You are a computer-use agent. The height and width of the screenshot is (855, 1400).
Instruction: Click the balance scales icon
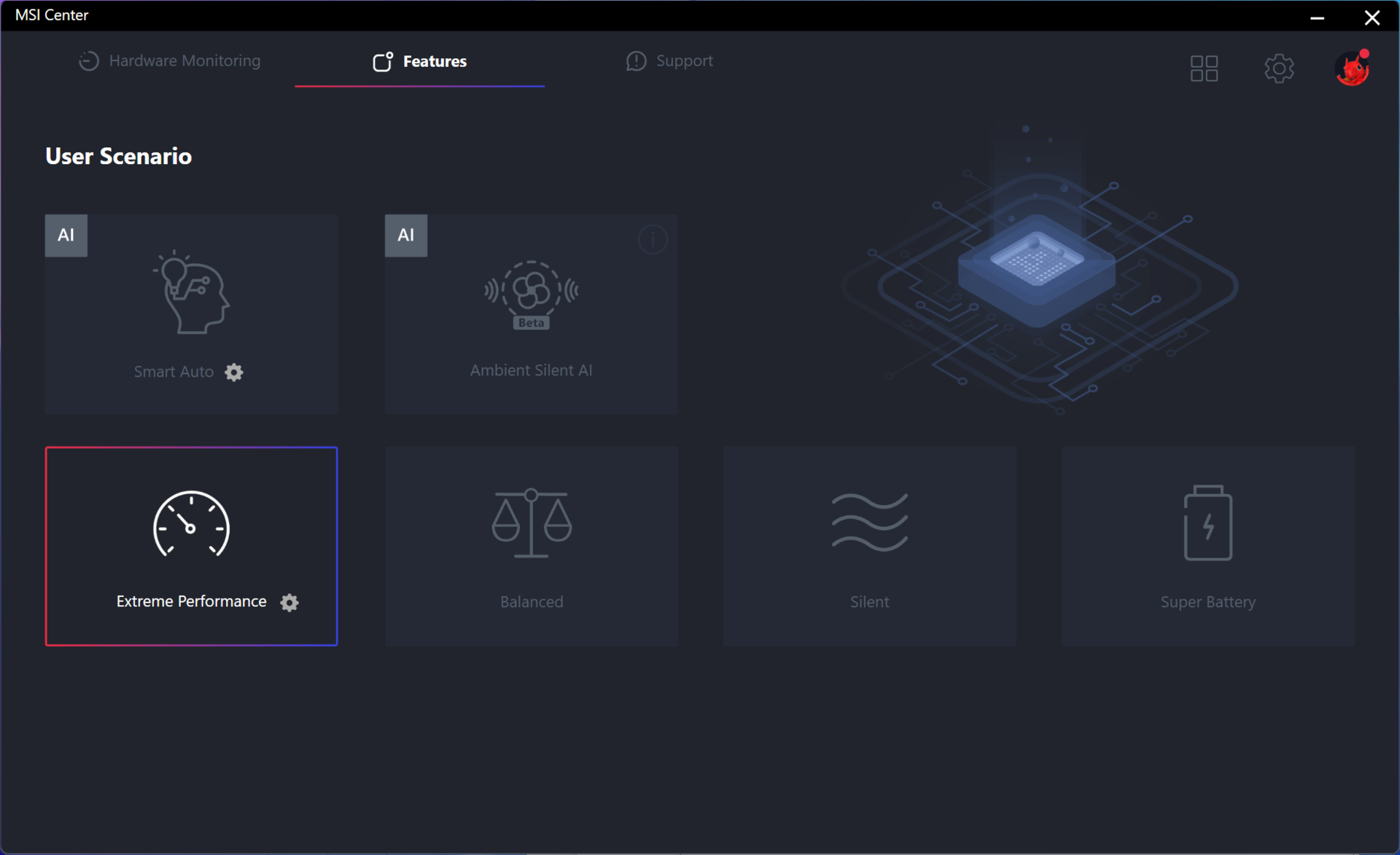(x=532, y=523)
